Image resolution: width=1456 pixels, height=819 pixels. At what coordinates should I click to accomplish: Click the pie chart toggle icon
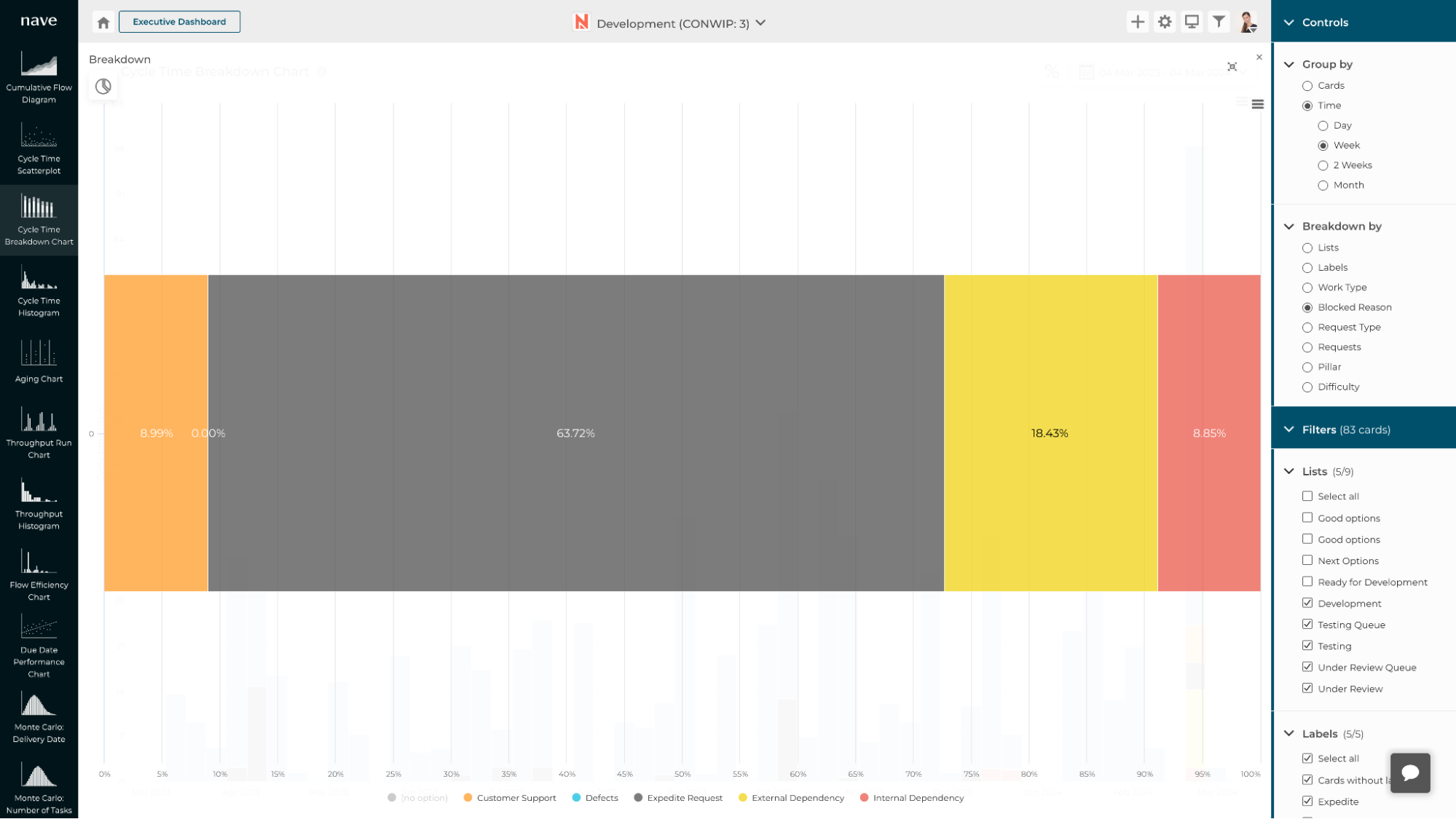click(x=103, y=87)
